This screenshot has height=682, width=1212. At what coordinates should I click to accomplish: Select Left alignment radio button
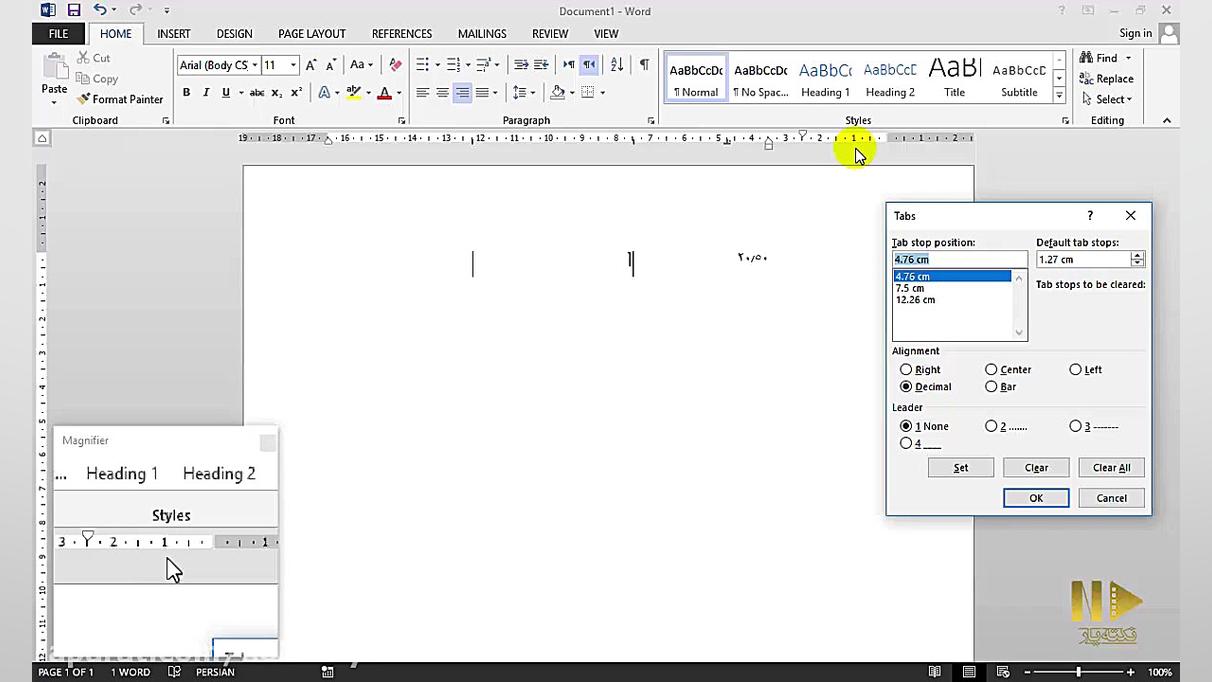(x=1075, y=370)
